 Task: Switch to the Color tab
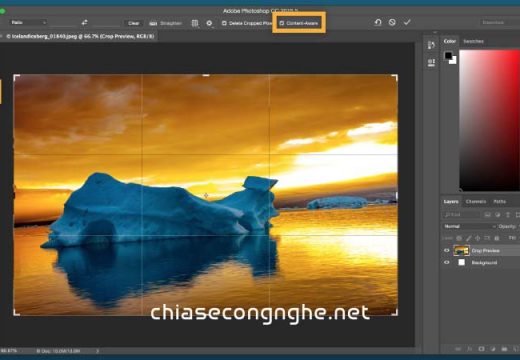[449, 41]
